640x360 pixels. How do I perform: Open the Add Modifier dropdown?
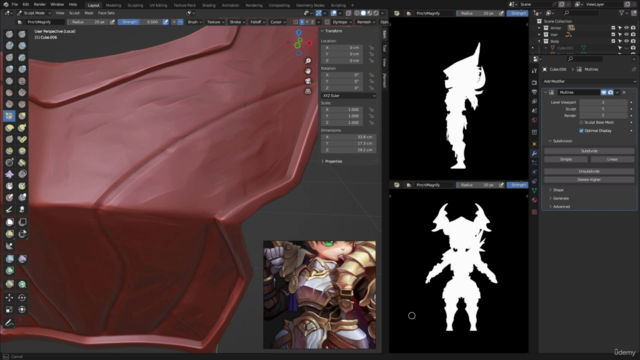tap(589, 81)
